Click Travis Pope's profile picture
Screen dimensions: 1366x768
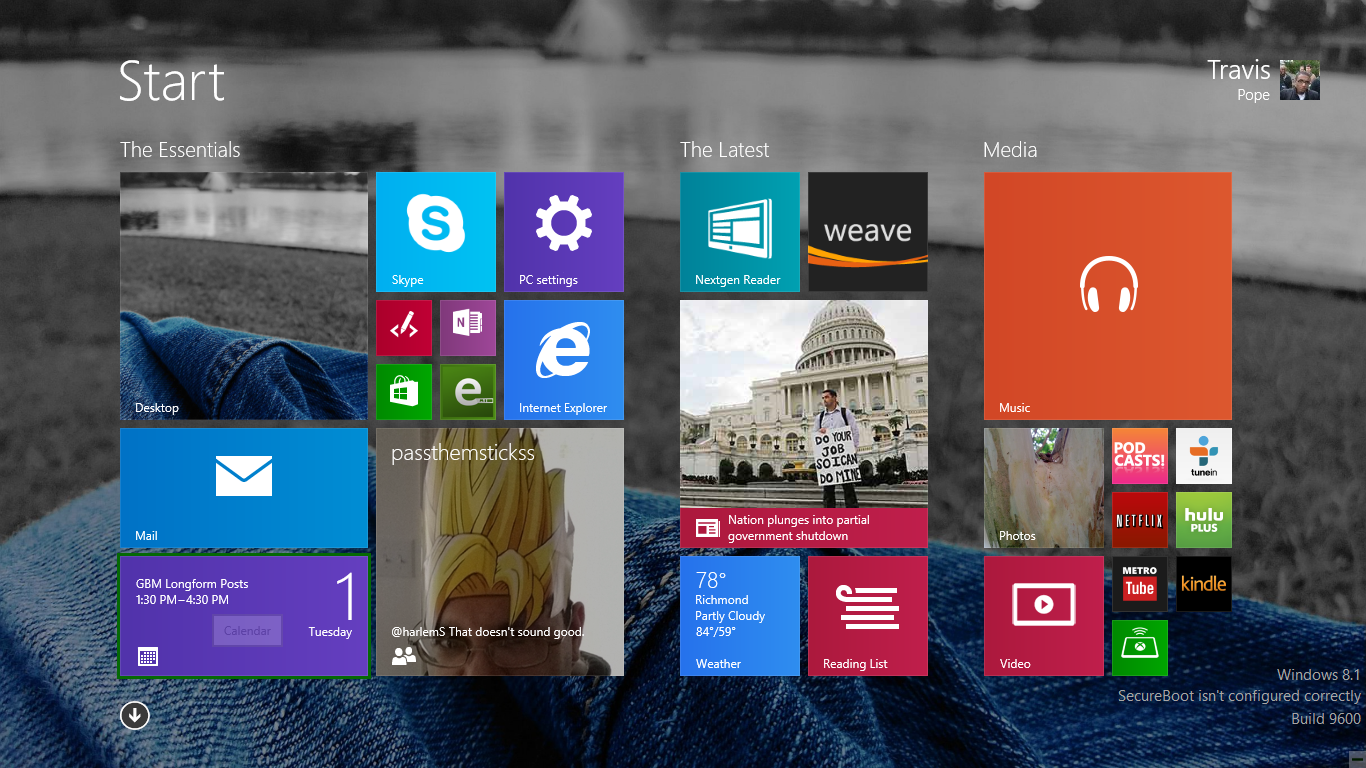1299,80
